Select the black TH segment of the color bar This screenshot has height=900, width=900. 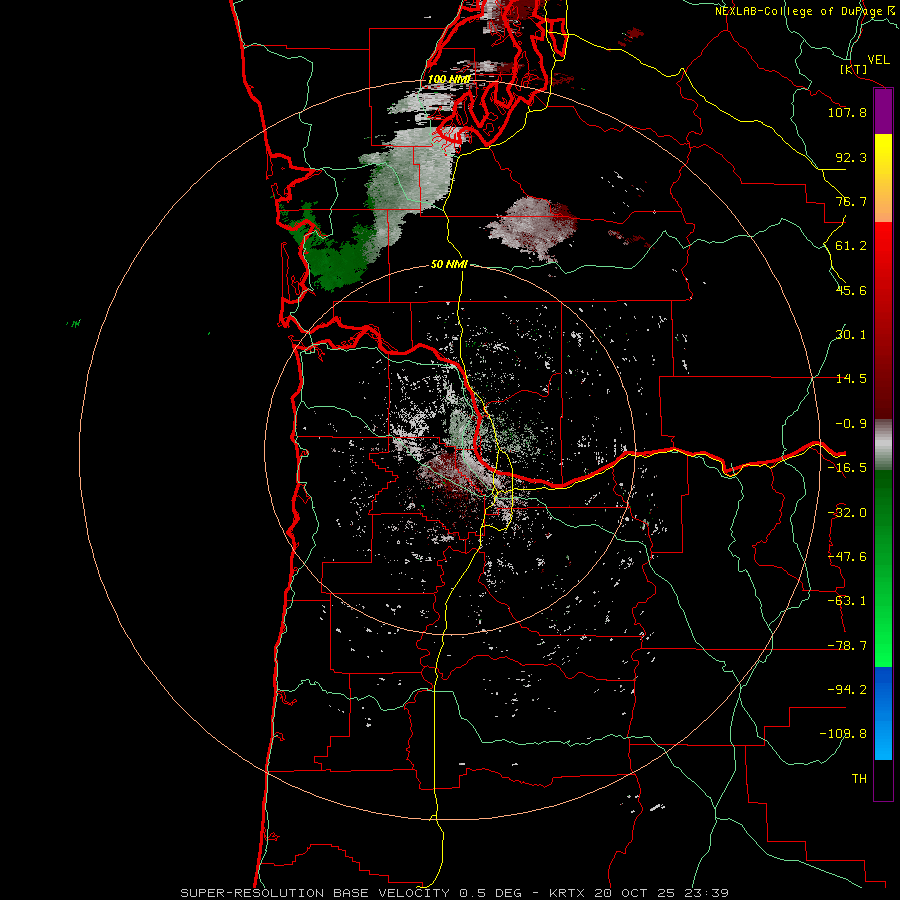point(883,779)
